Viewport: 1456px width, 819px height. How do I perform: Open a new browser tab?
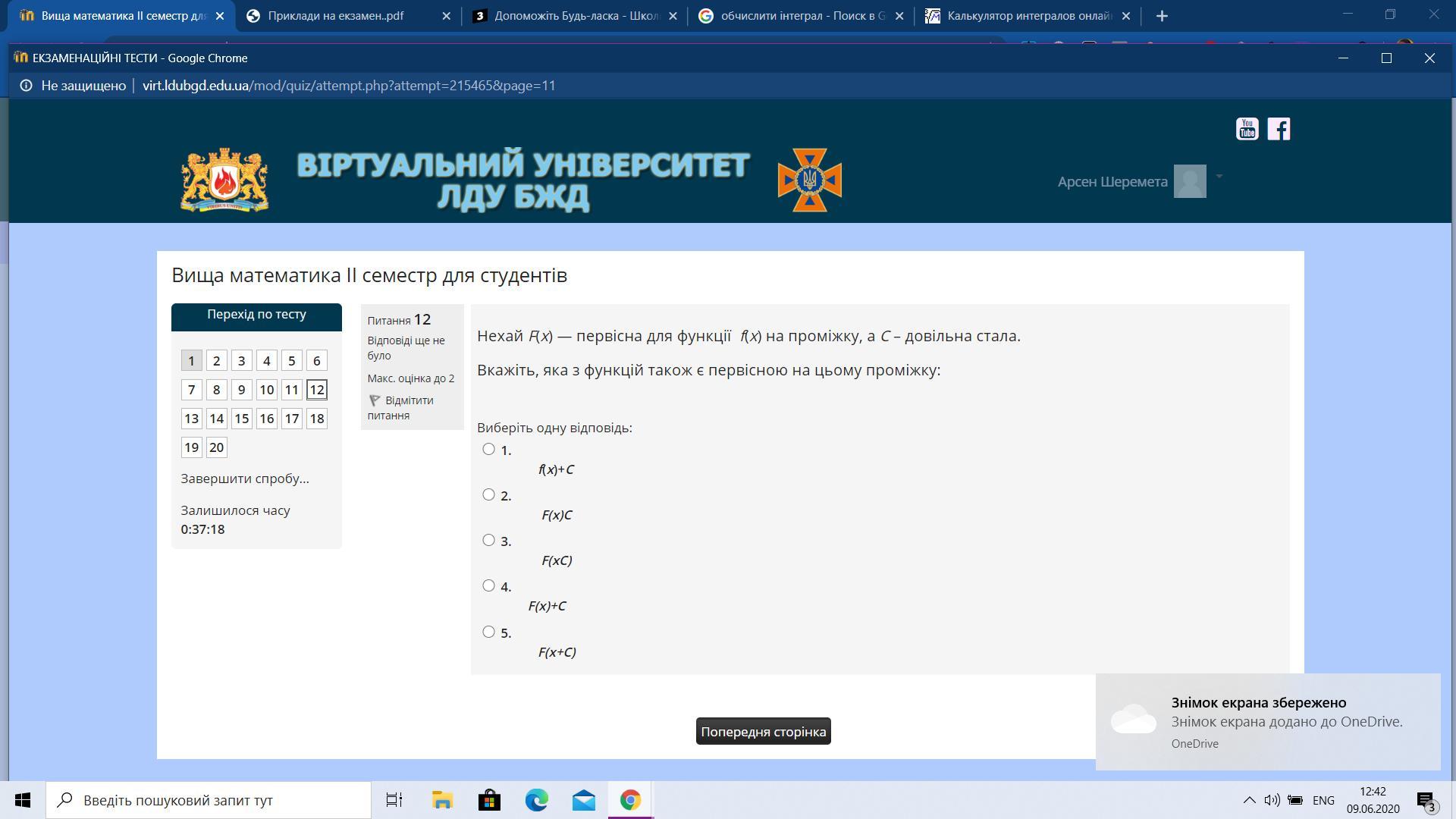(1162, 16)
